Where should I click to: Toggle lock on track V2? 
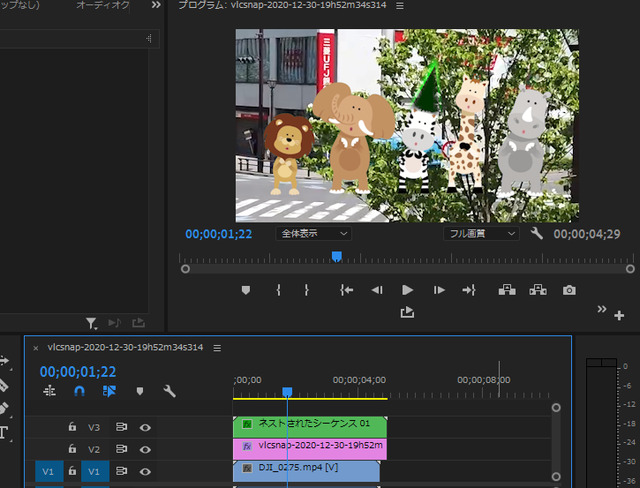click(x=72, y=449)
